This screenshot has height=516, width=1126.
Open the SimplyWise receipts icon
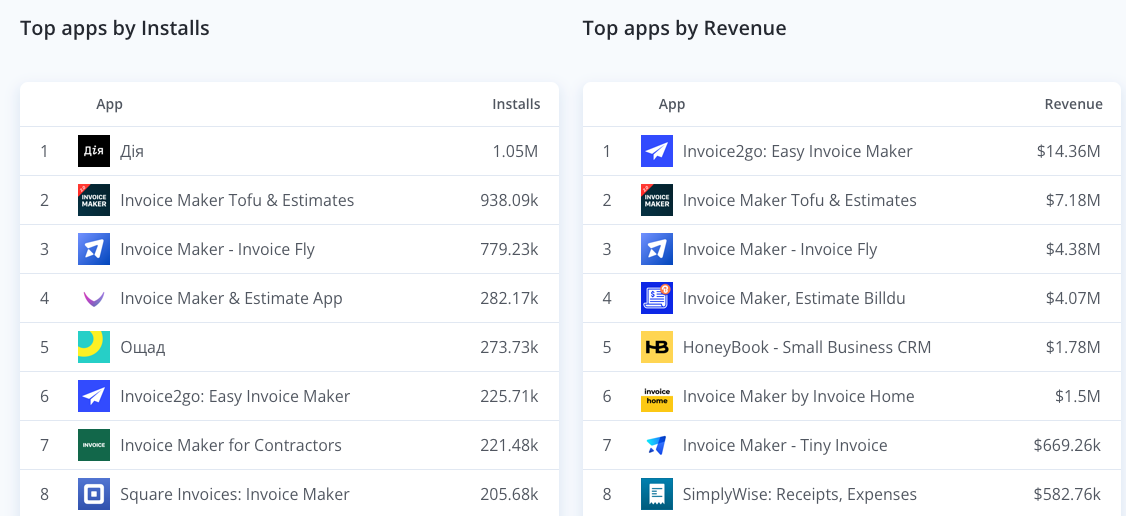657,494
